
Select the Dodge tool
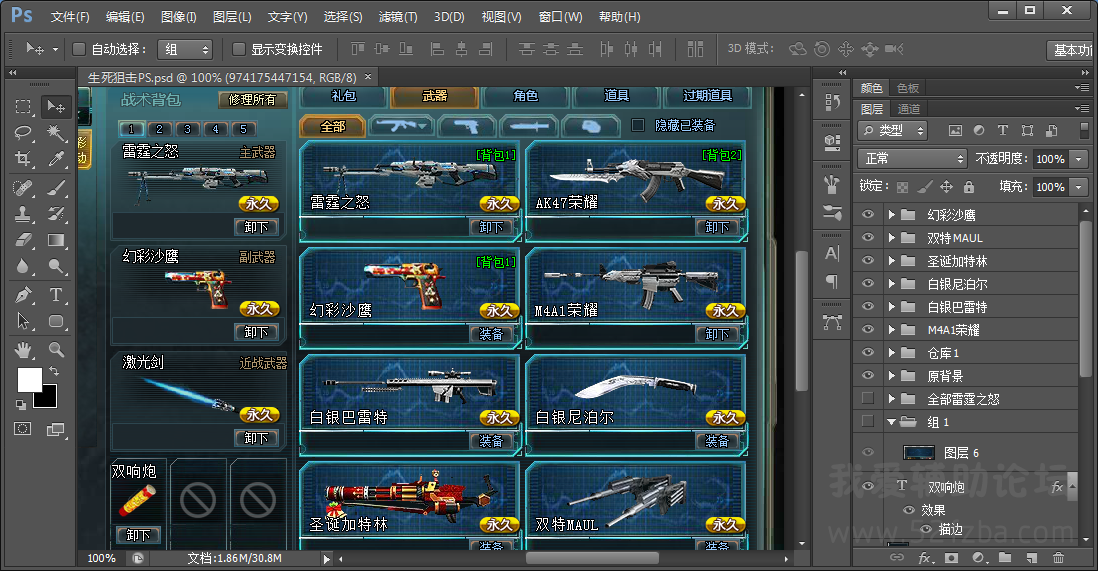click(55, 266)
